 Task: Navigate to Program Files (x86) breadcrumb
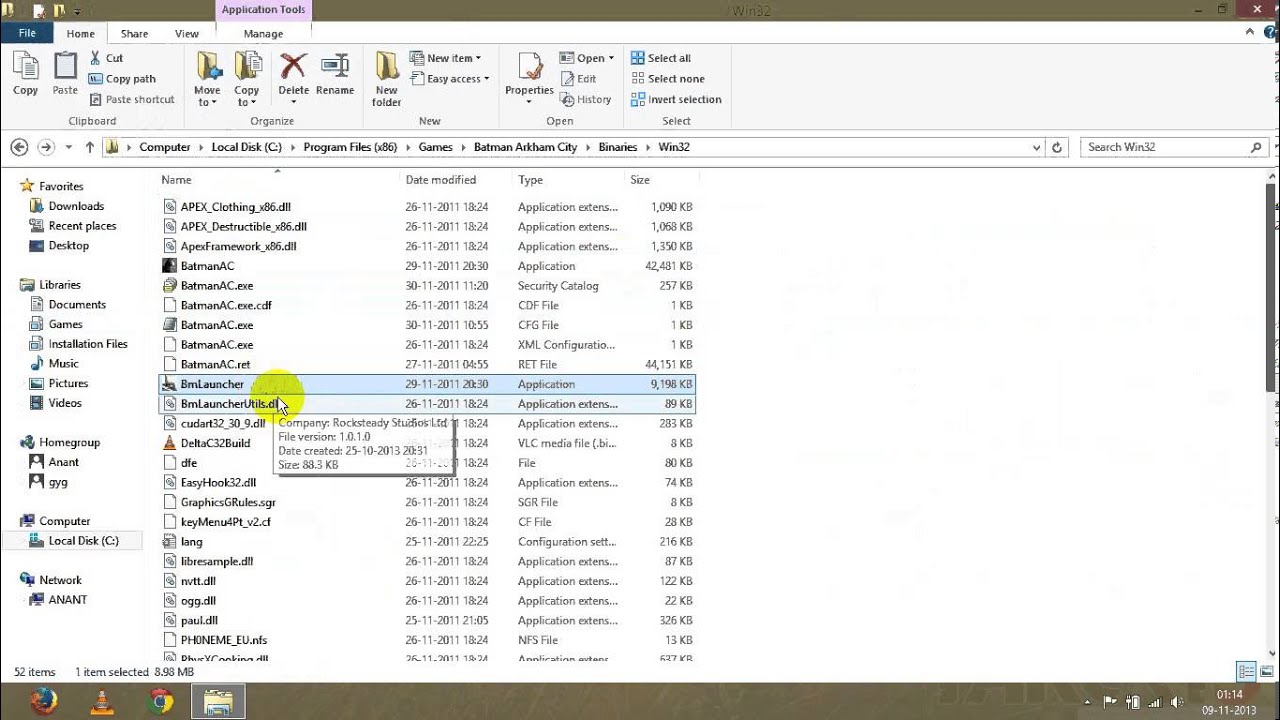click(350, 147)
